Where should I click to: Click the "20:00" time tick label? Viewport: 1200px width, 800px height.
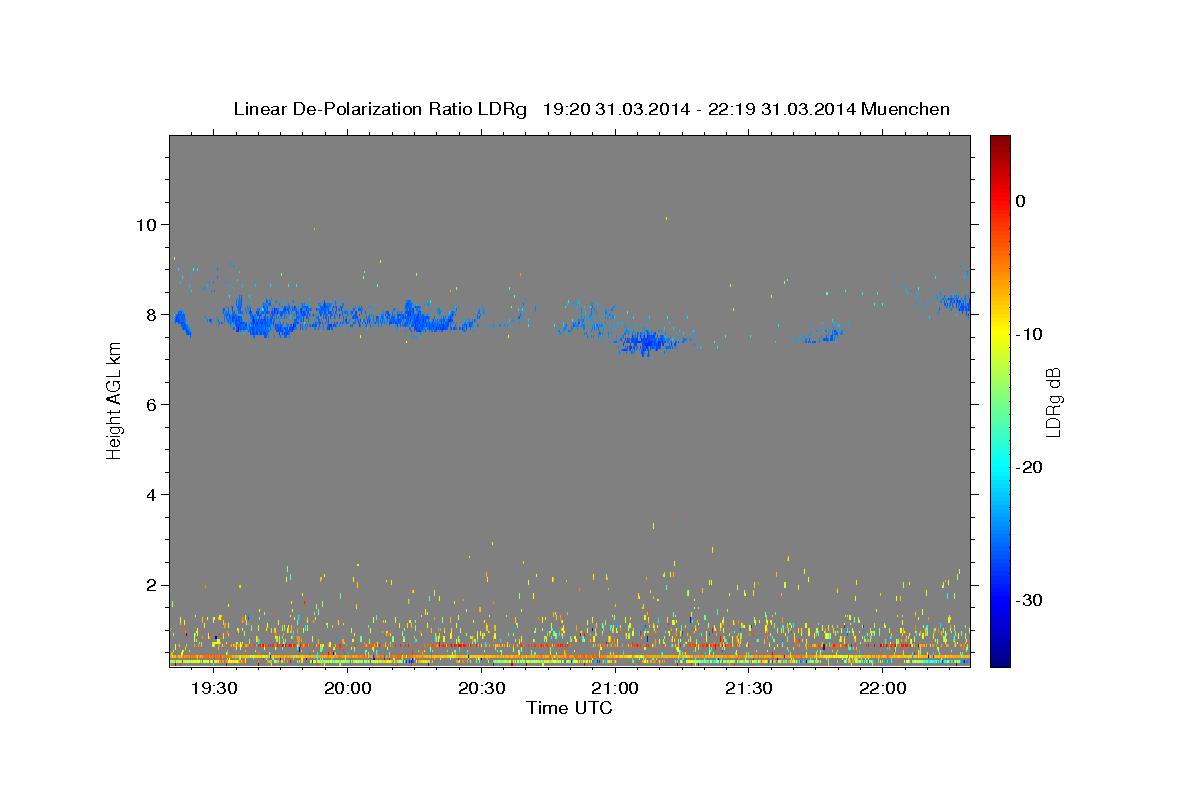coord(348,688)
